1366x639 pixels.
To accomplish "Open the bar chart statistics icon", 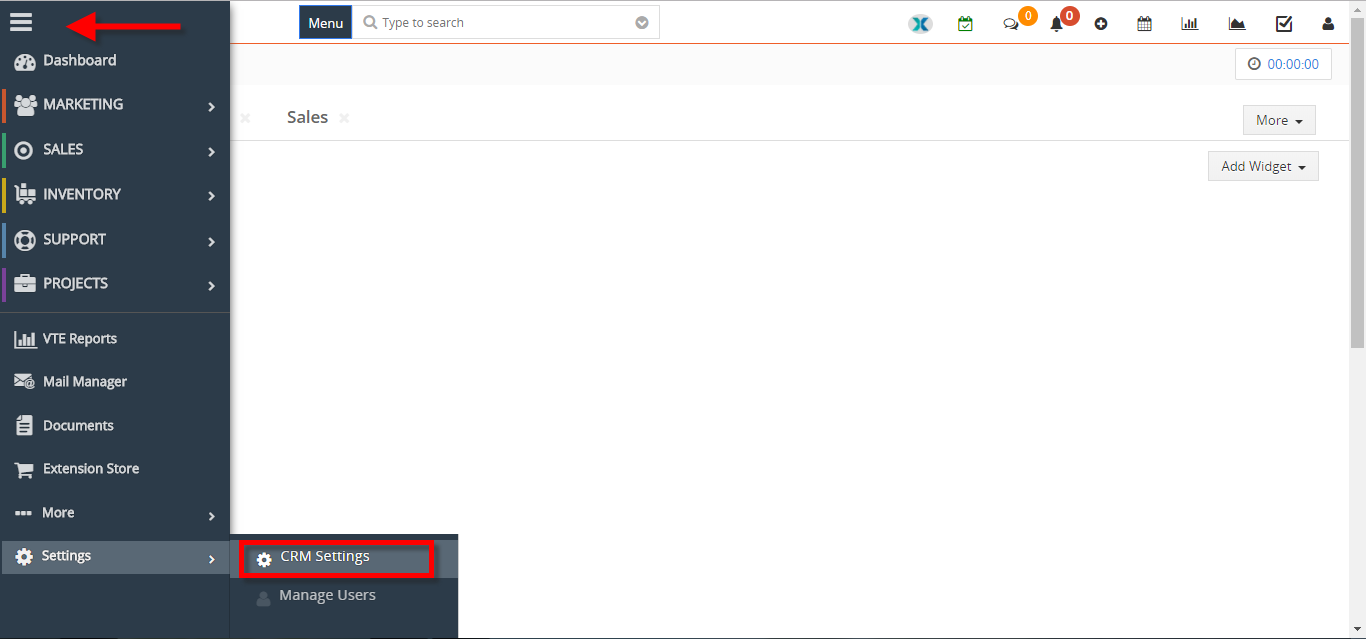I will click(1189, 23).
